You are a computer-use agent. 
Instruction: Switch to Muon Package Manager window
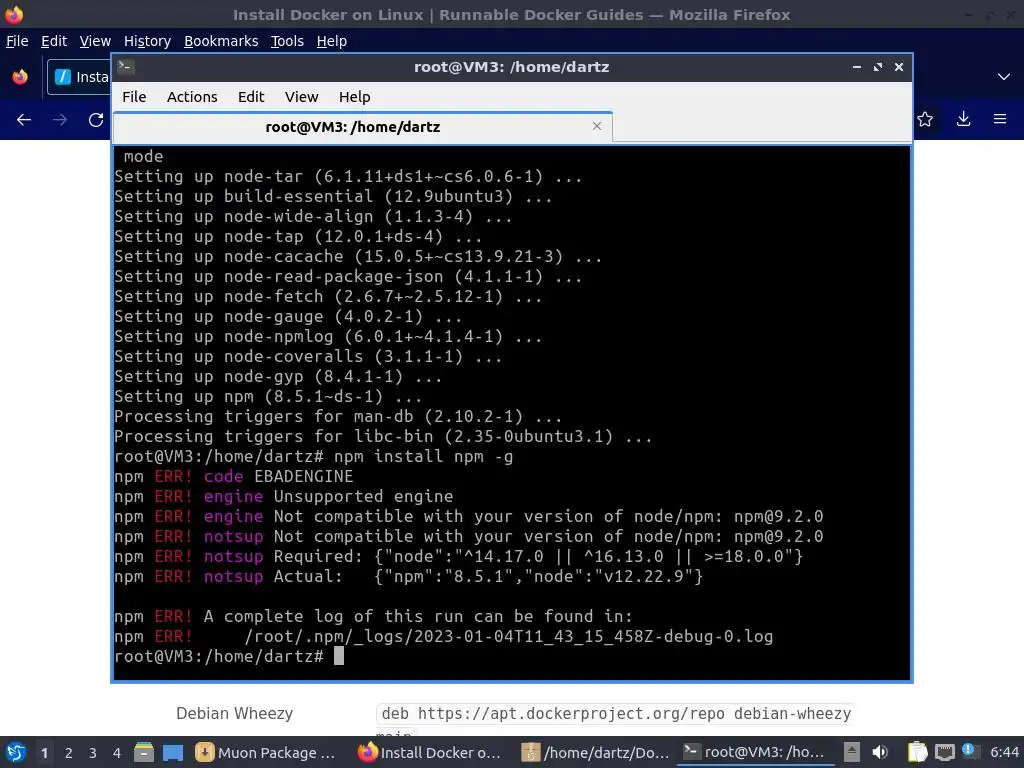coord(266,753)
